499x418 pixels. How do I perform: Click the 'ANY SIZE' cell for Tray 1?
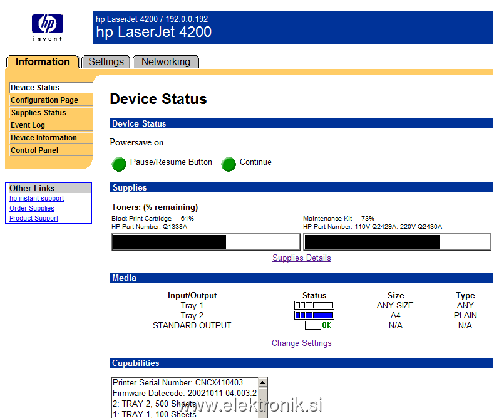[x=395, y=305]
